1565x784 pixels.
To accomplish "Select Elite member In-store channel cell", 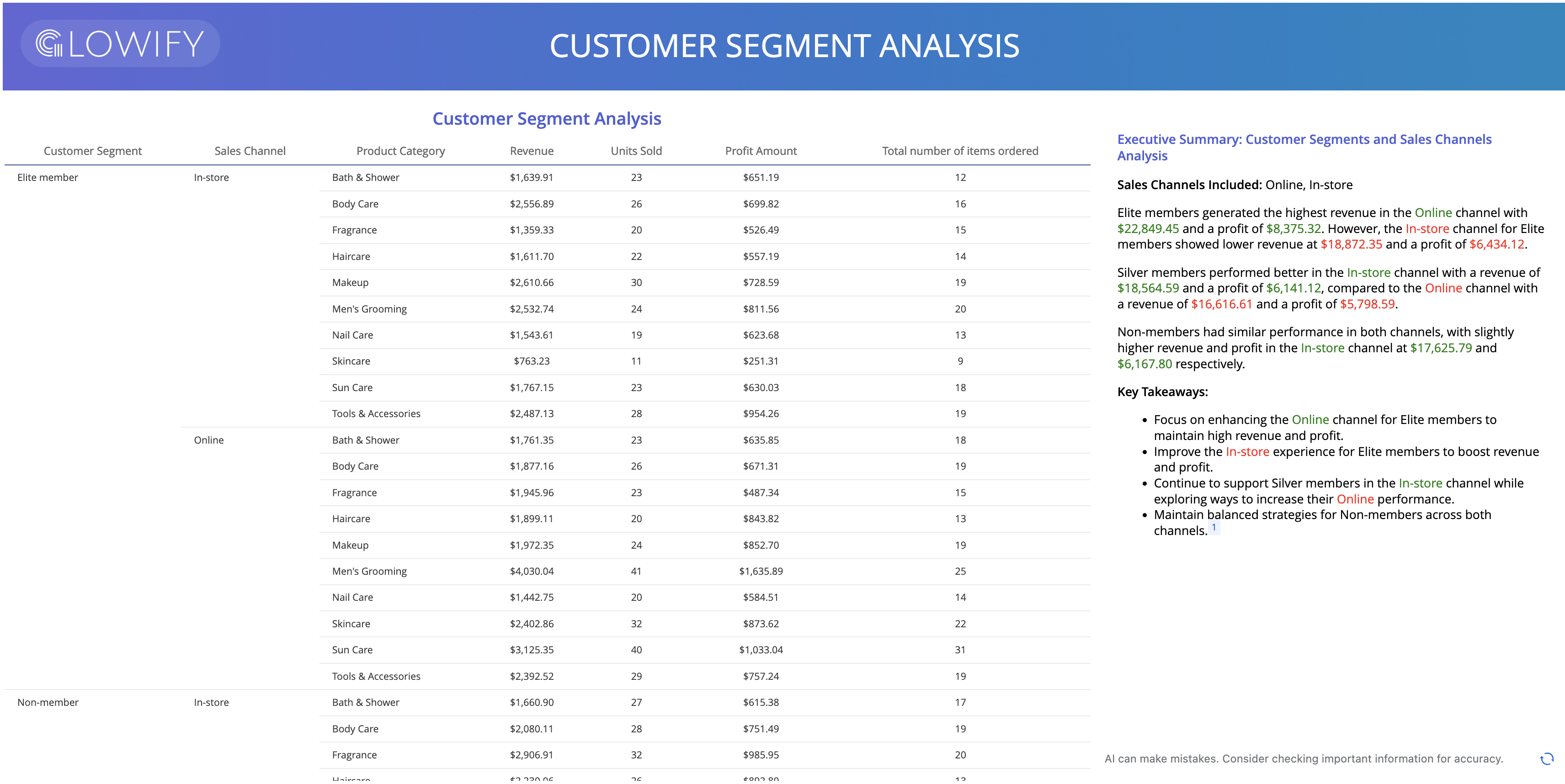I will click(x=211, y=177).
